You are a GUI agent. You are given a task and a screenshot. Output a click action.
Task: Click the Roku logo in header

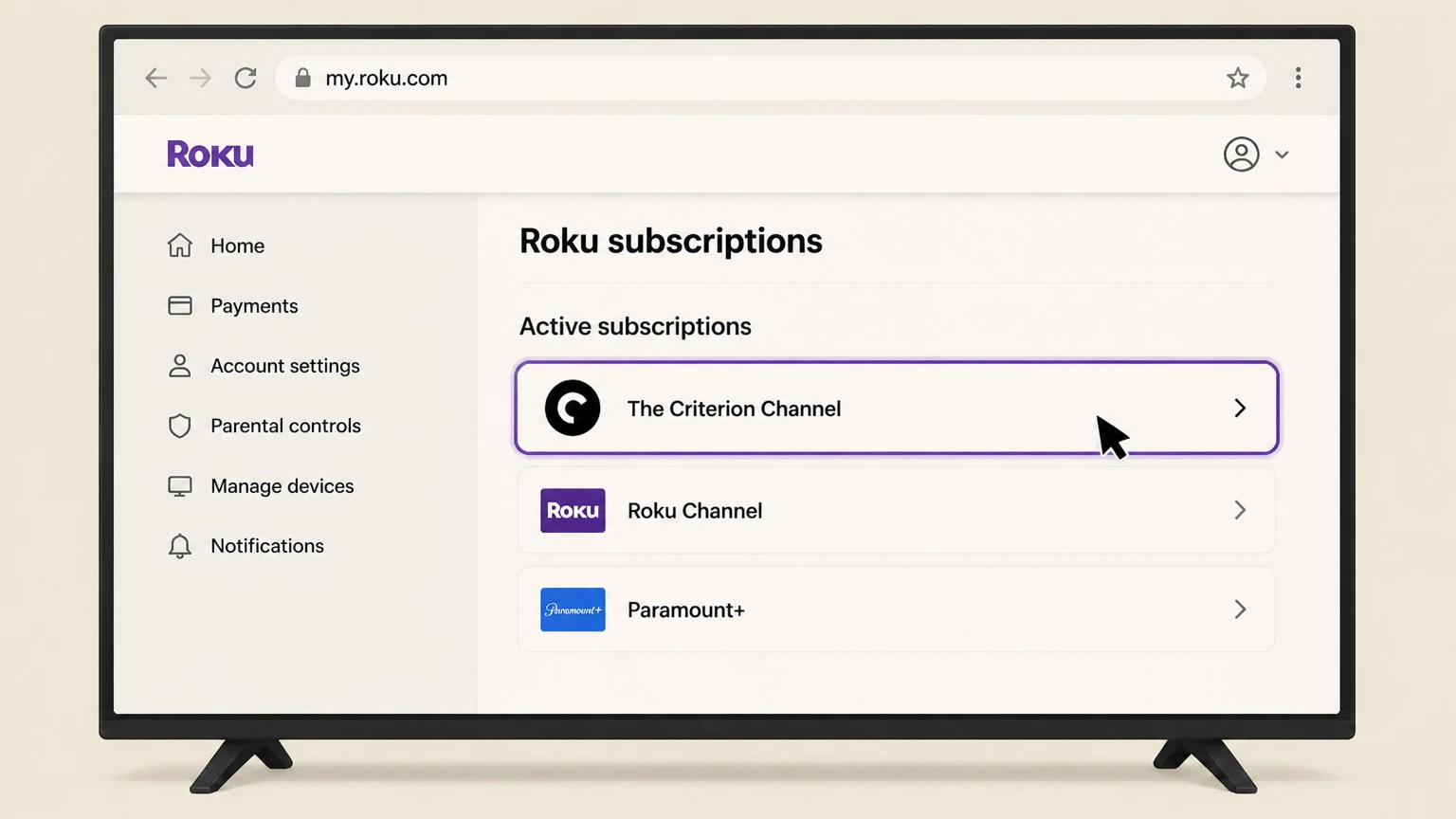210,154
